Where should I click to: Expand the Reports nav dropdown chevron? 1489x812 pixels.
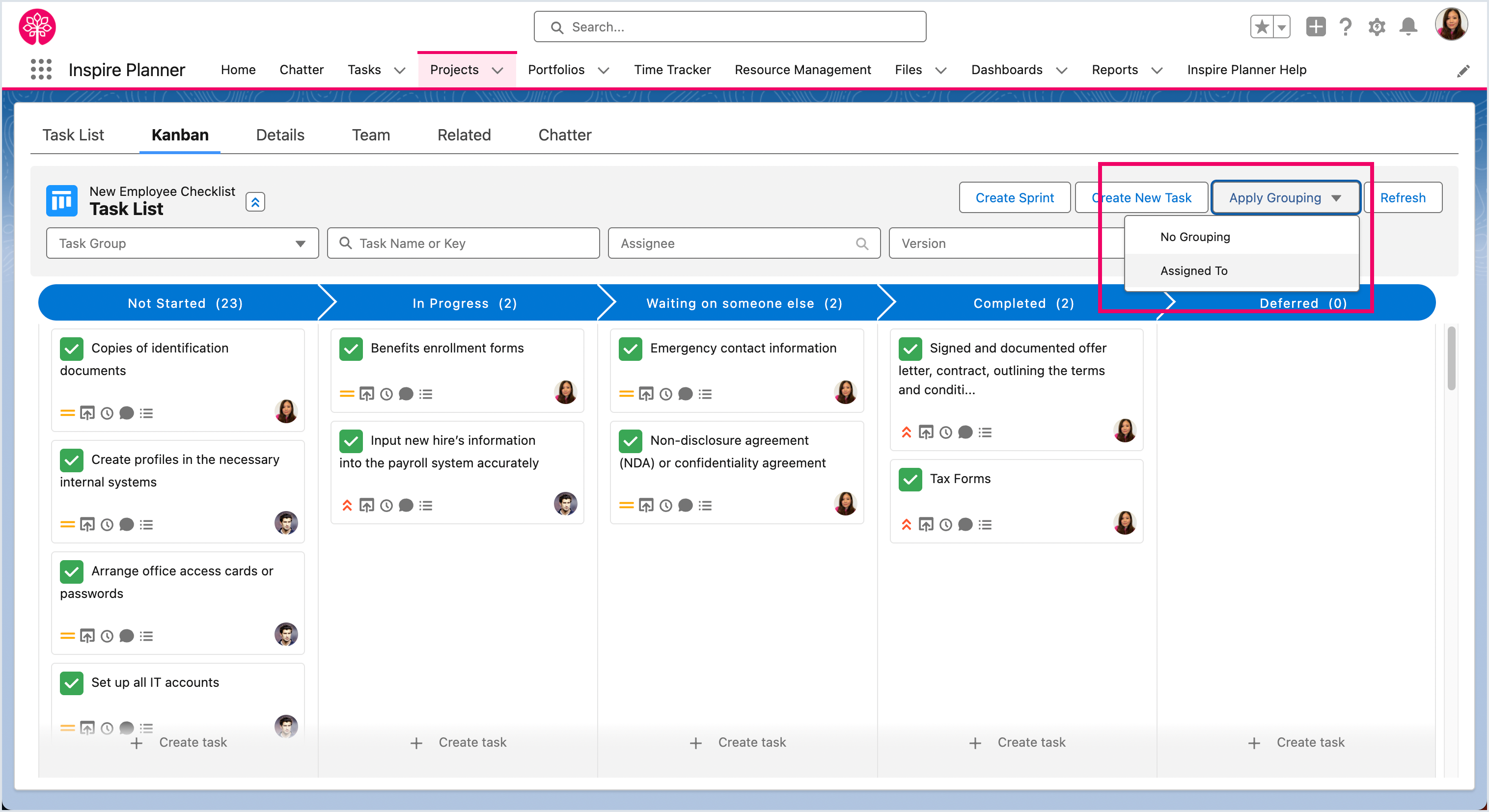click(1157, 71)
